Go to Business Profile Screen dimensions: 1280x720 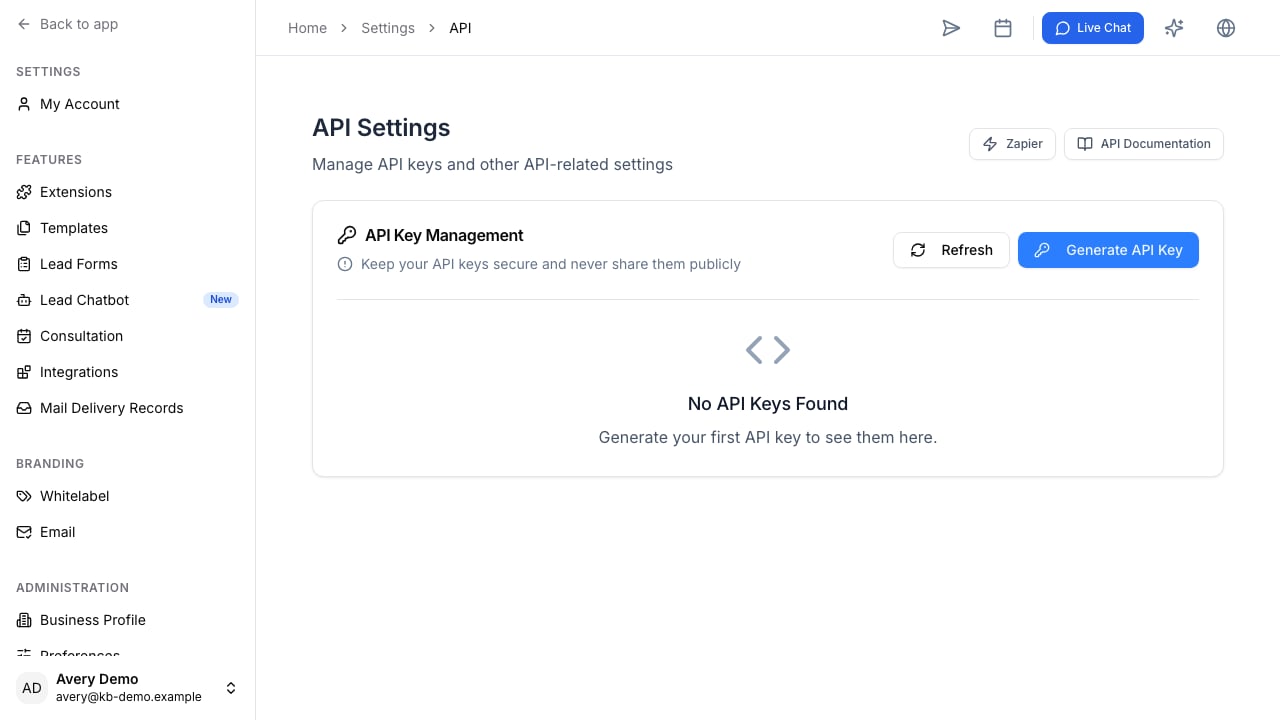pos(128,620)
